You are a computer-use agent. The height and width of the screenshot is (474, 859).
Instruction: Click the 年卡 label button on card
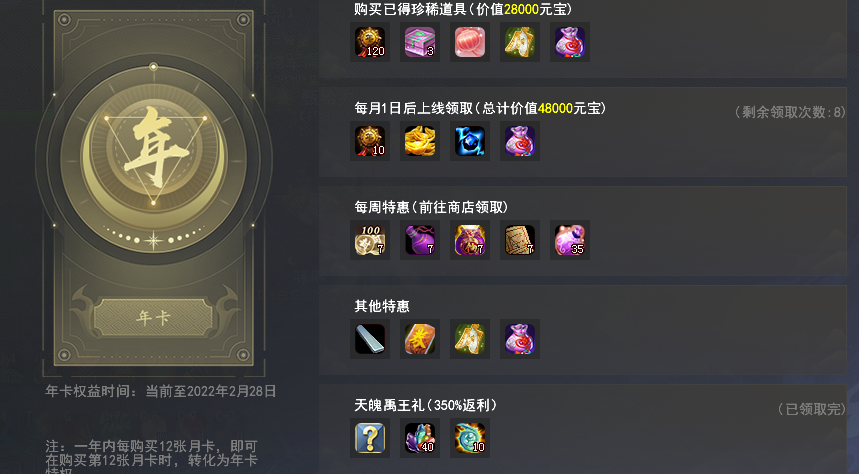pos(153,317)
